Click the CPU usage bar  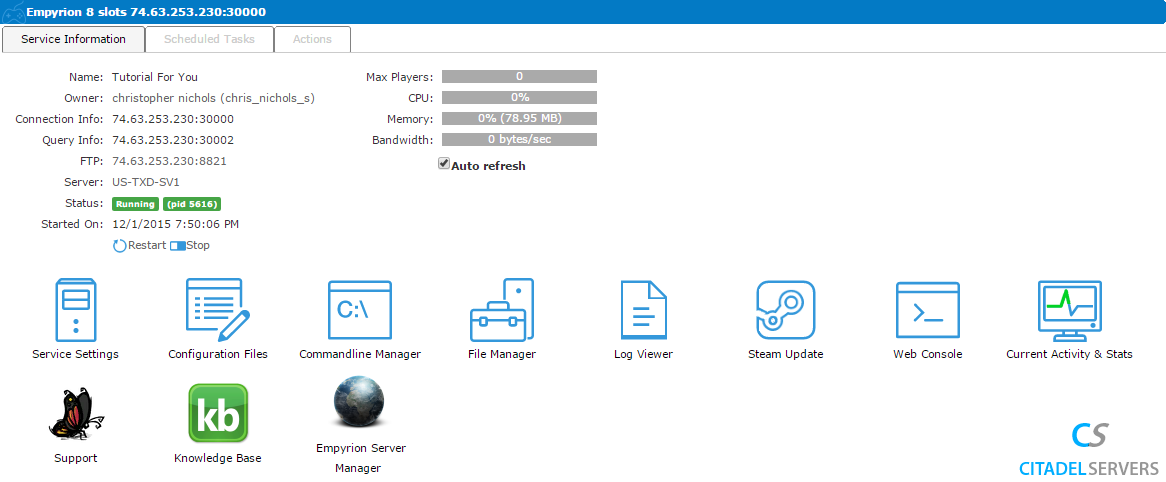coord(520,97)
